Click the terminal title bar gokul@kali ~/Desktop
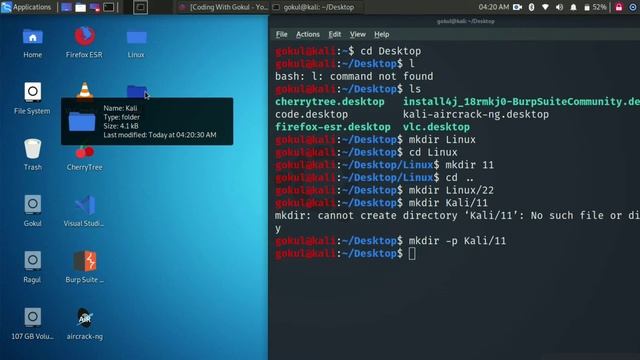 coord(466,21)
